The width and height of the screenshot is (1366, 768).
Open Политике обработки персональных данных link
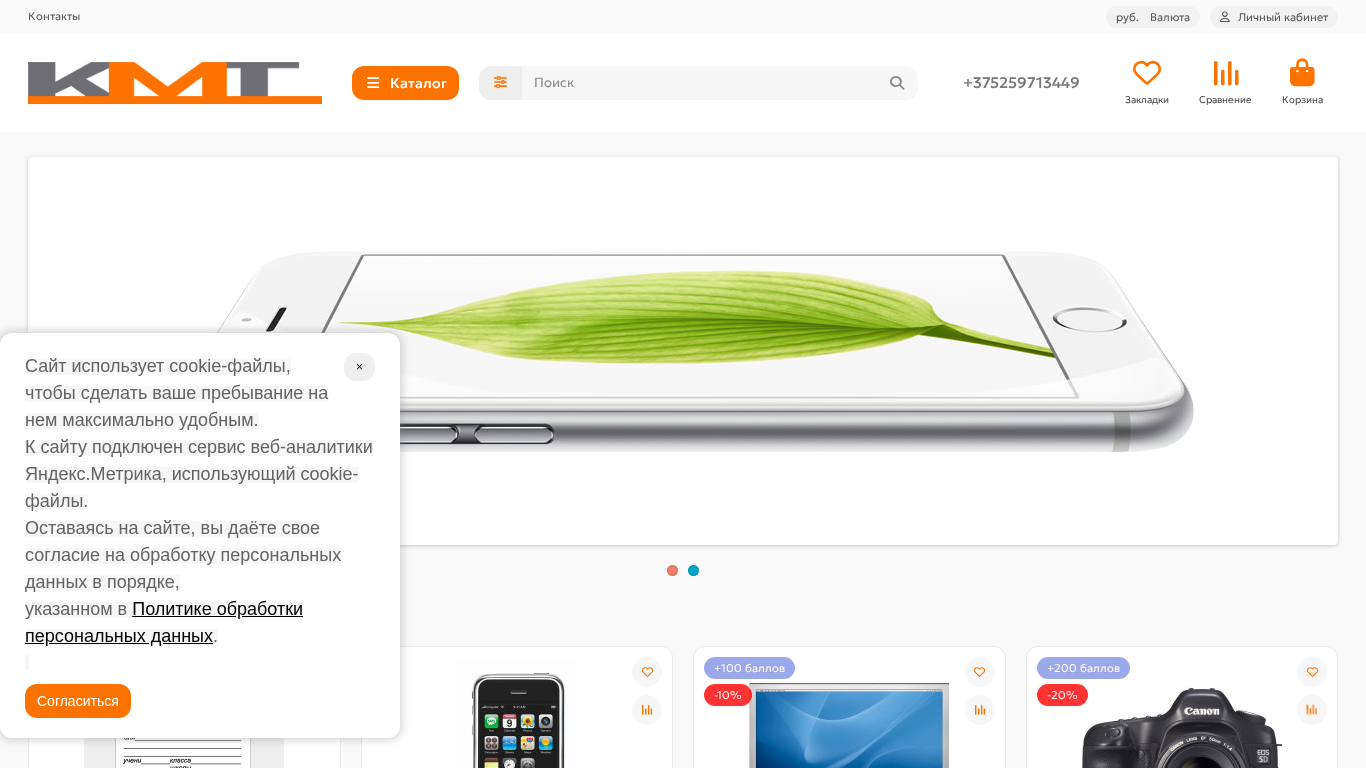coord(164,622)
